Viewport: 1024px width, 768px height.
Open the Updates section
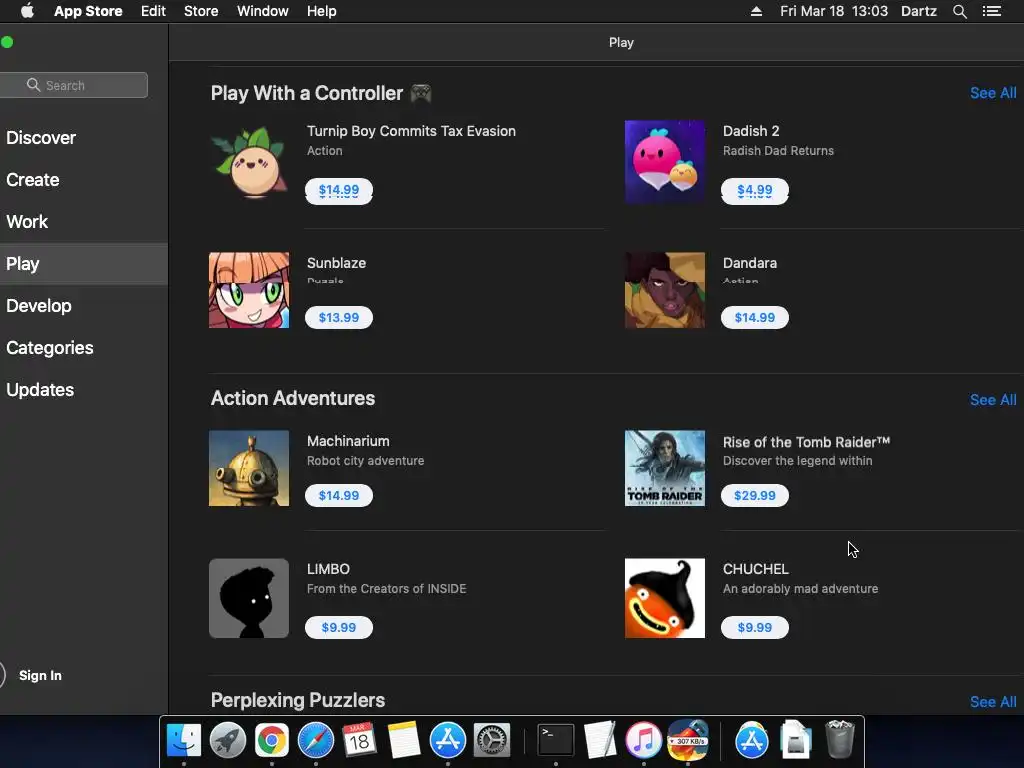tap(40, 390)
